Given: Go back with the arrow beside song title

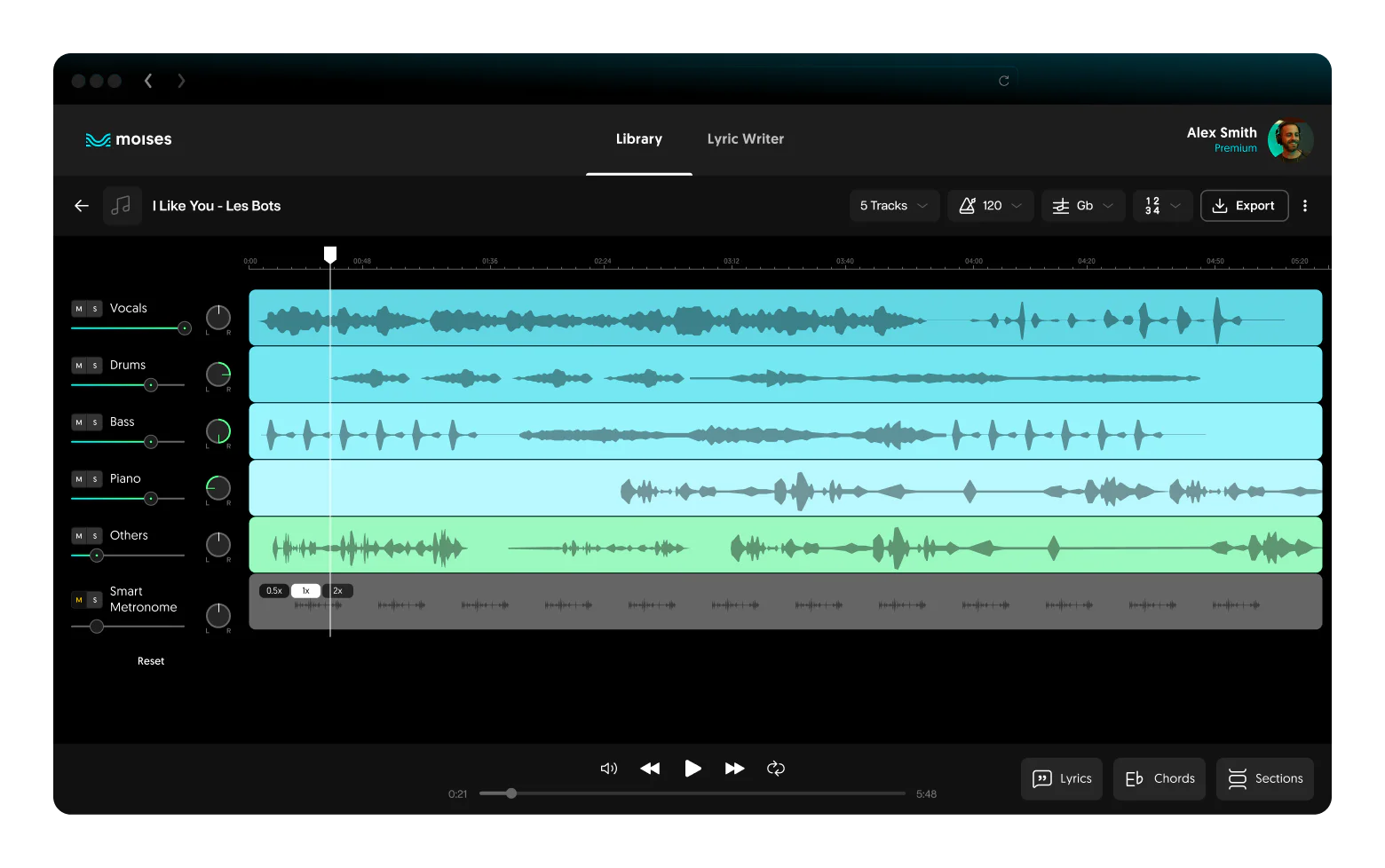Looking at the screenshot, I should (82, 206).
